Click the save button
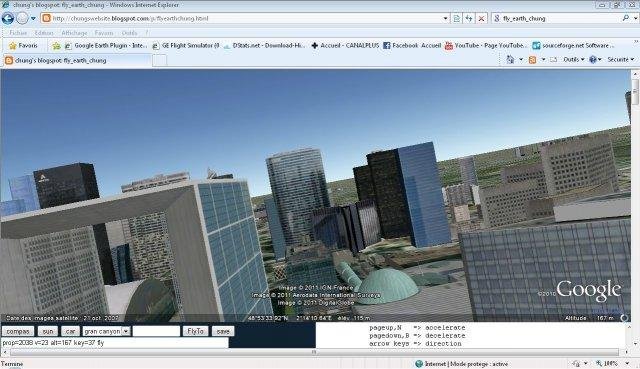 pyautogui.click(x=223, y=331)
